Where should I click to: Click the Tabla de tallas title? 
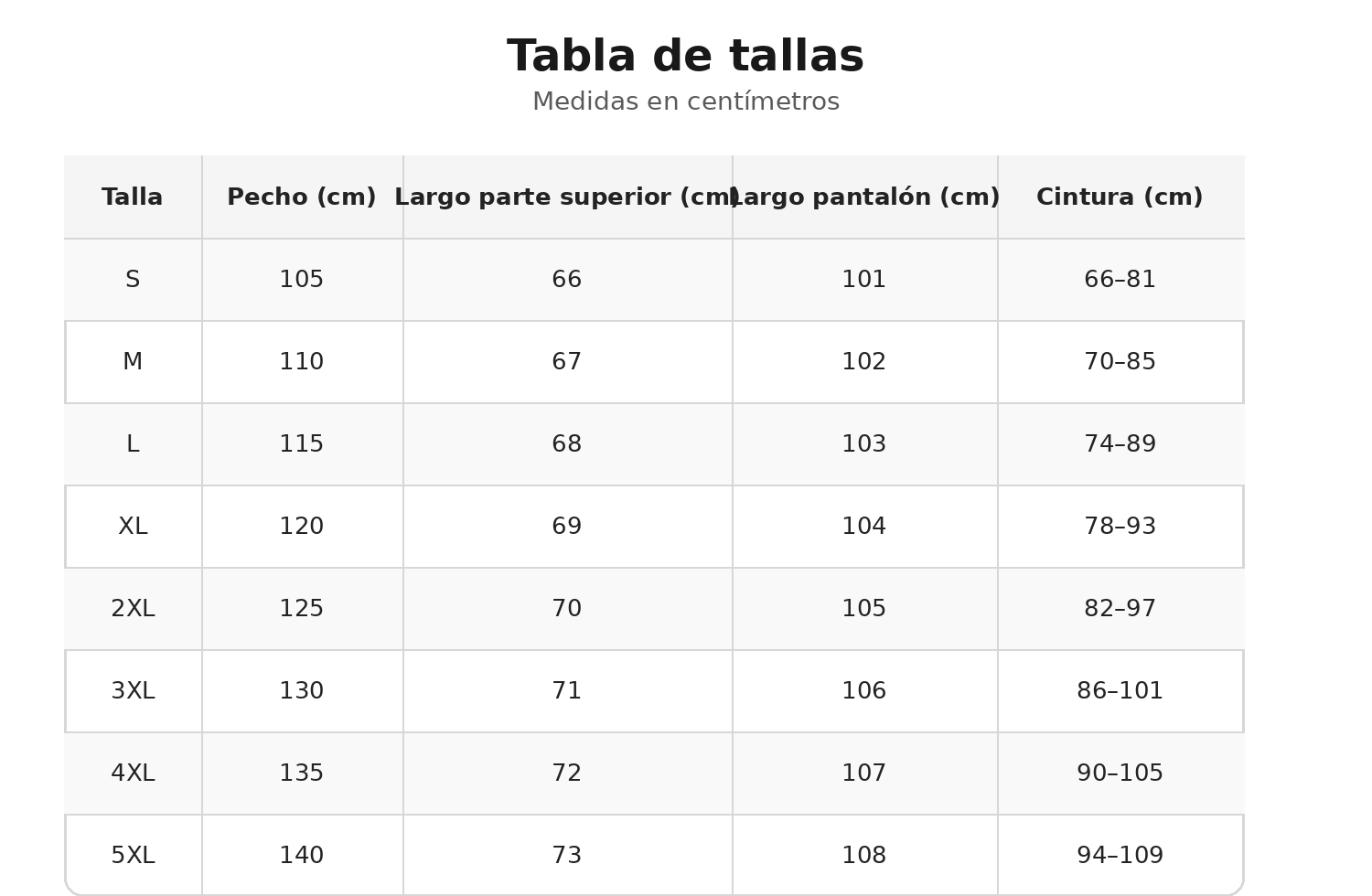(686, 57)
